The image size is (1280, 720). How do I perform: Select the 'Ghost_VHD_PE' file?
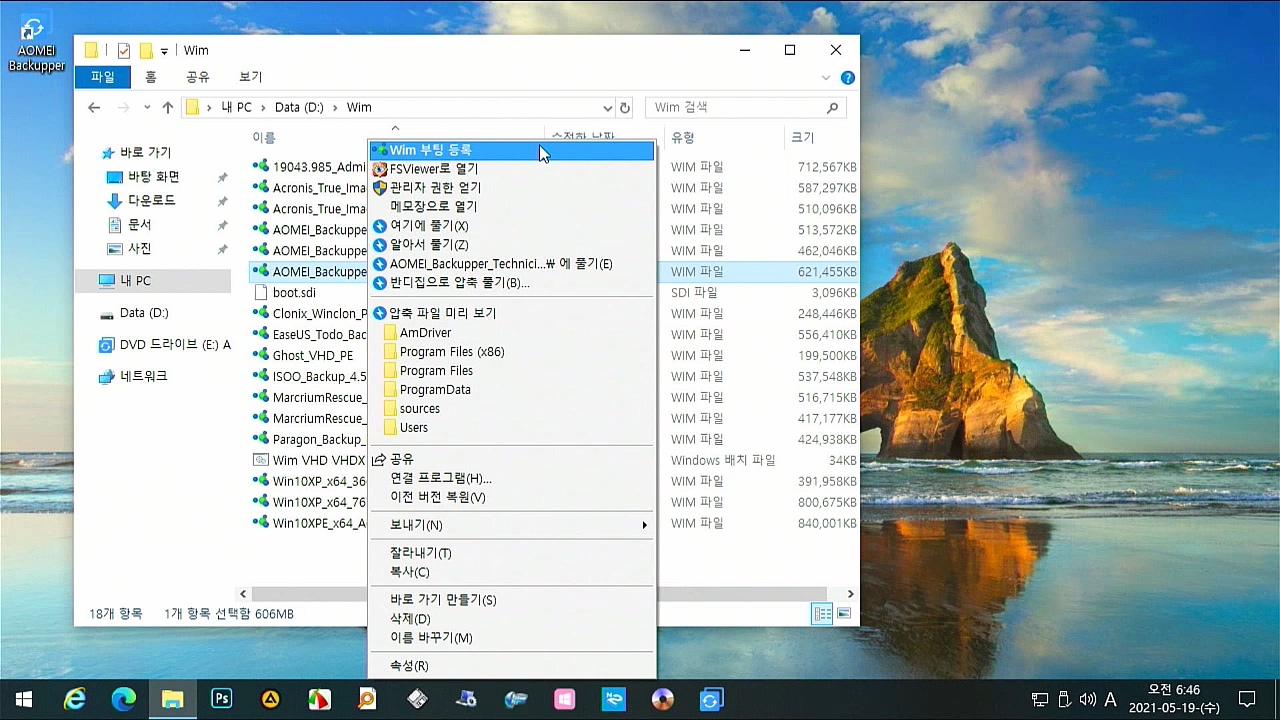(x=312, y=356)
